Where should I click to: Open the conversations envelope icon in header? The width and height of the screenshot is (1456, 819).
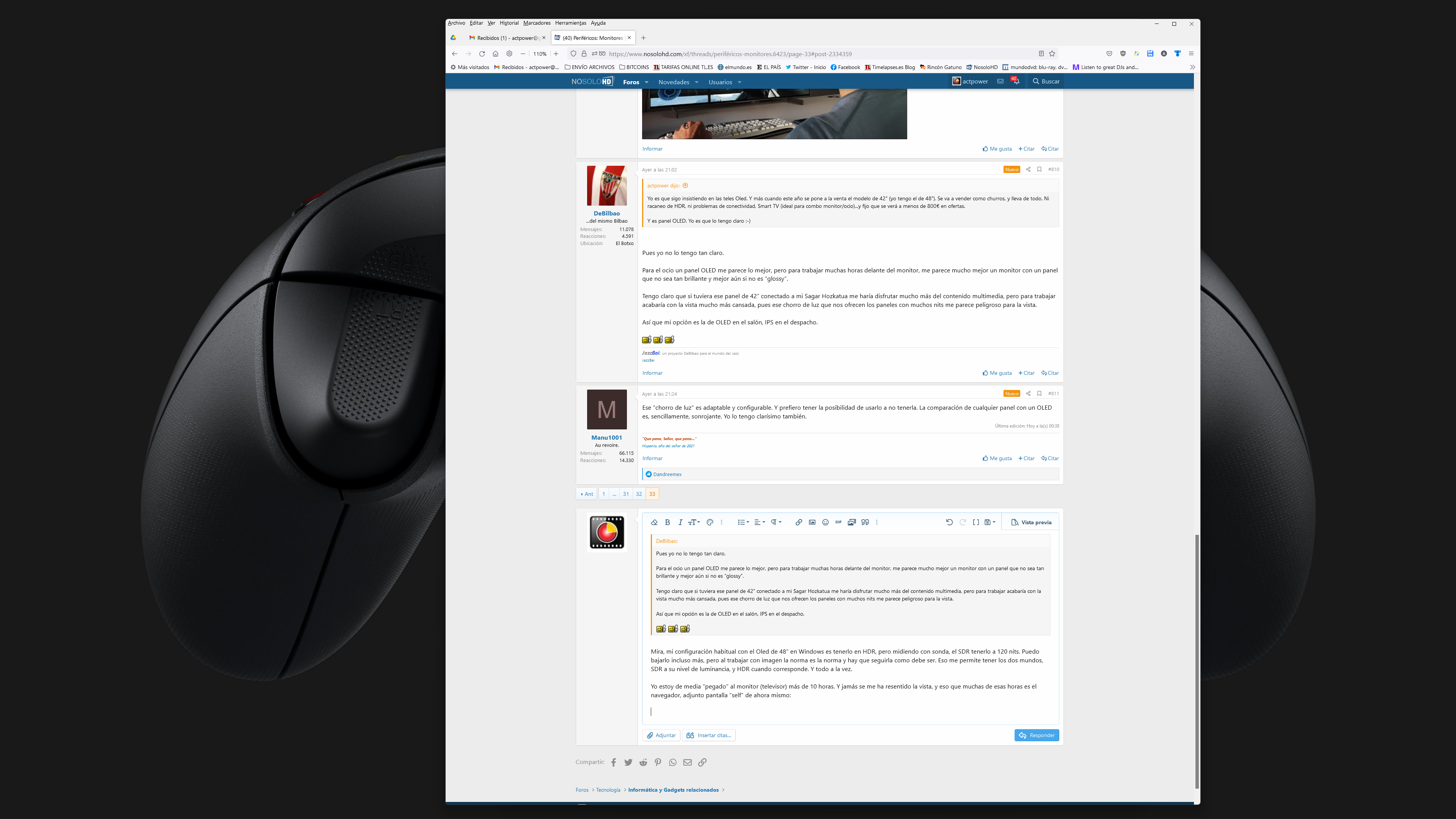(1001, 82)
